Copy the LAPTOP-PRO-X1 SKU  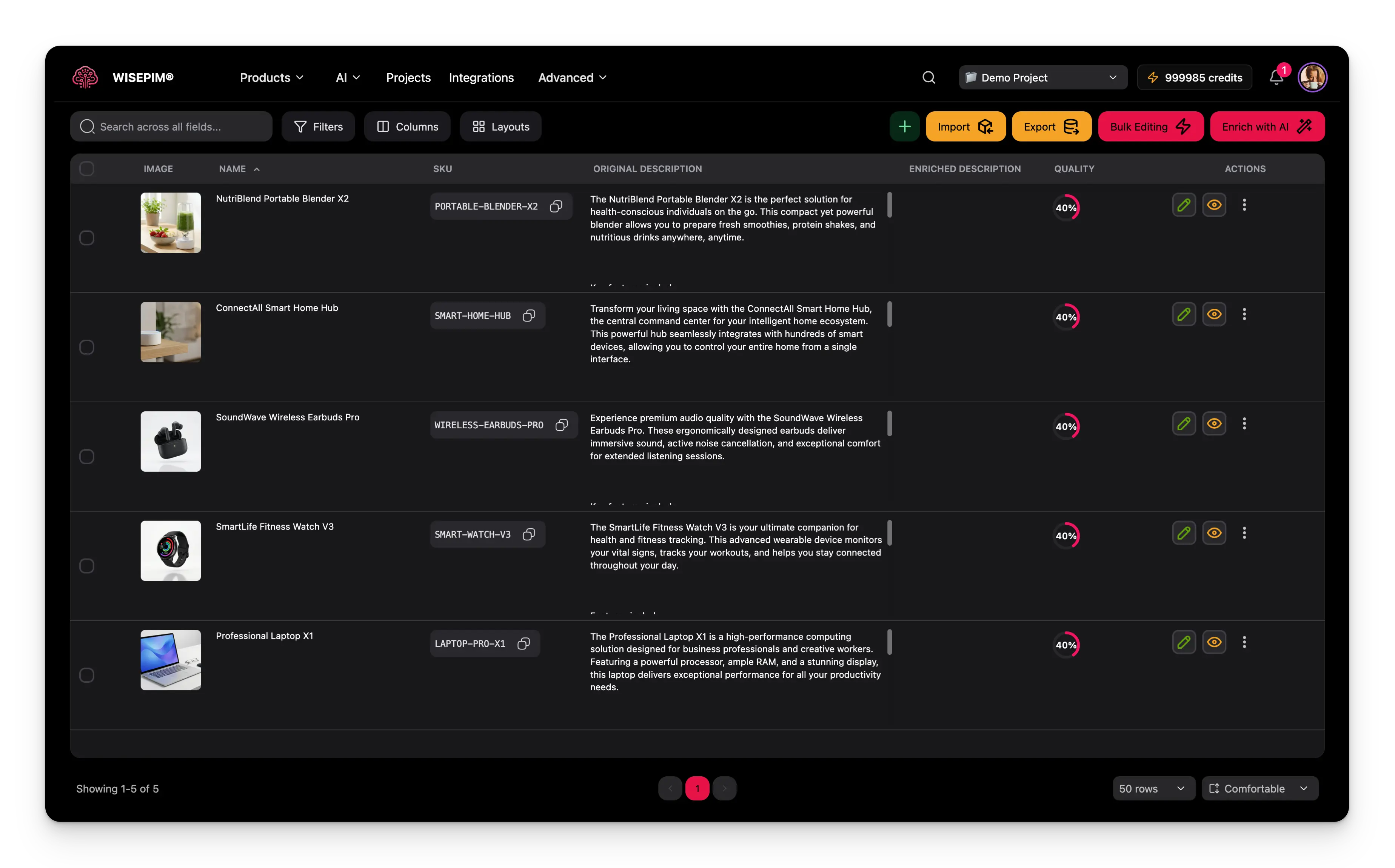point(523,643)
